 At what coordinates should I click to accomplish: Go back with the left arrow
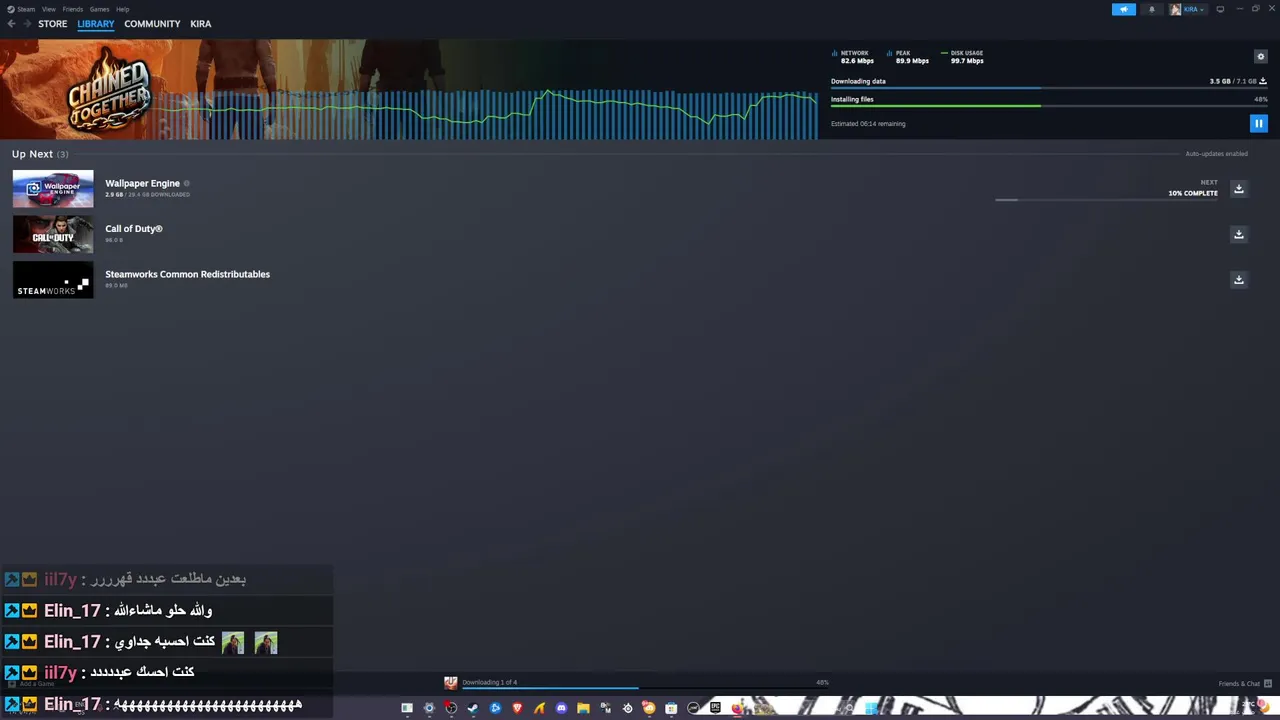(x=12, y=24)
